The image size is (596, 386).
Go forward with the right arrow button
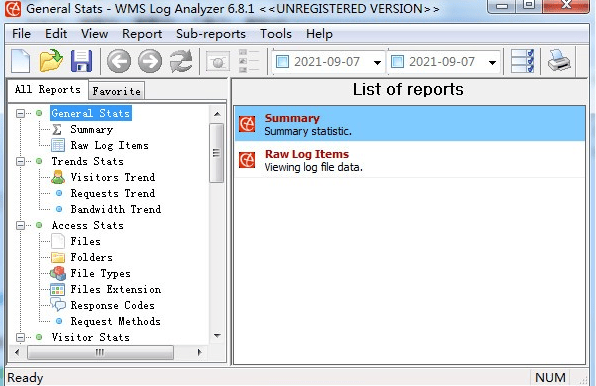click(150, 61)
